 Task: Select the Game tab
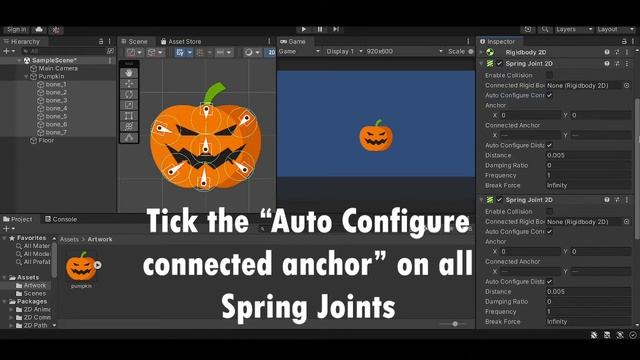coord(293,41)
